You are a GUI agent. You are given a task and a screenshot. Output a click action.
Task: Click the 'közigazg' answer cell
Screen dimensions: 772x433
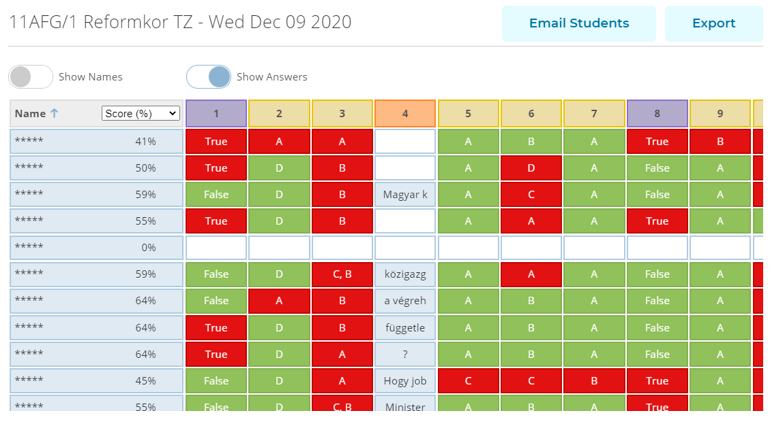click(405, 274)
